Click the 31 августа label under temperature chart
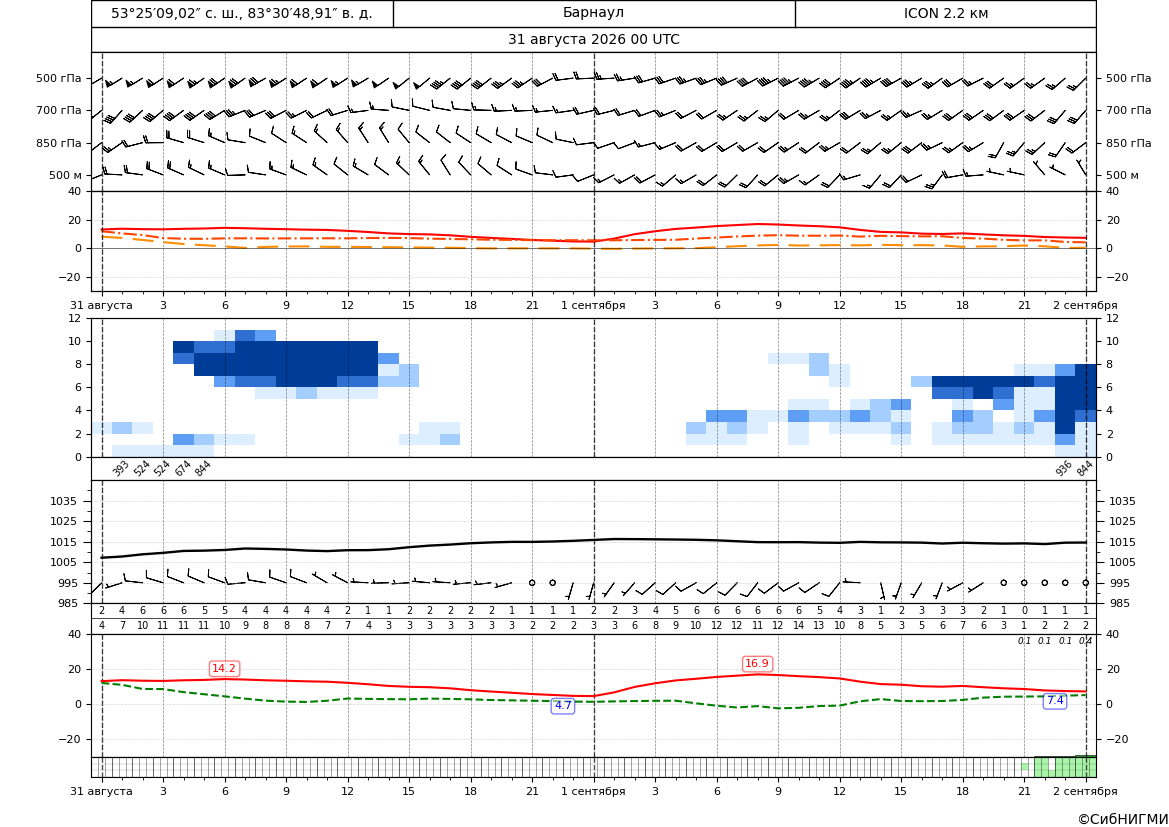The width and height of the screenshot is (1169, 827). 101,305
